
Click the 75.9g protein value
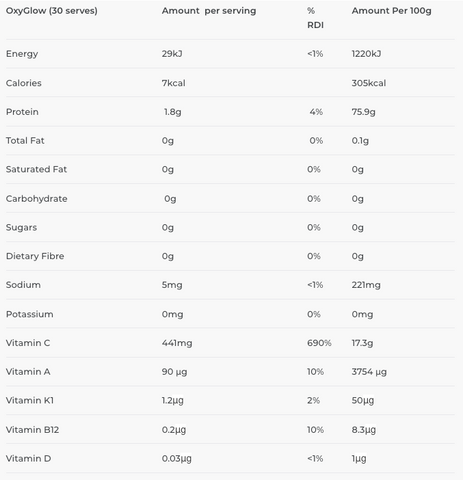(x=363, y=112)
